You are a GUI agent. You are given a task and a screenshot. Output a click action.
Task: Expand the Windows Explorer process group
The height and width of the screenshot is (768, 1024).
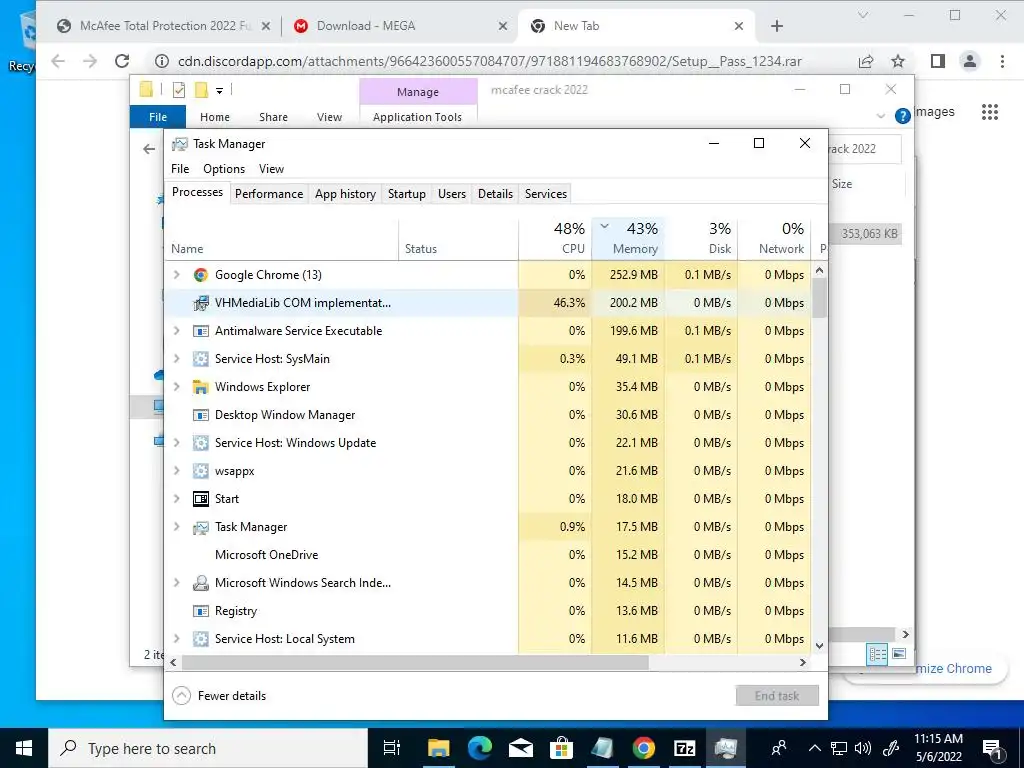[x=176, y=387]
